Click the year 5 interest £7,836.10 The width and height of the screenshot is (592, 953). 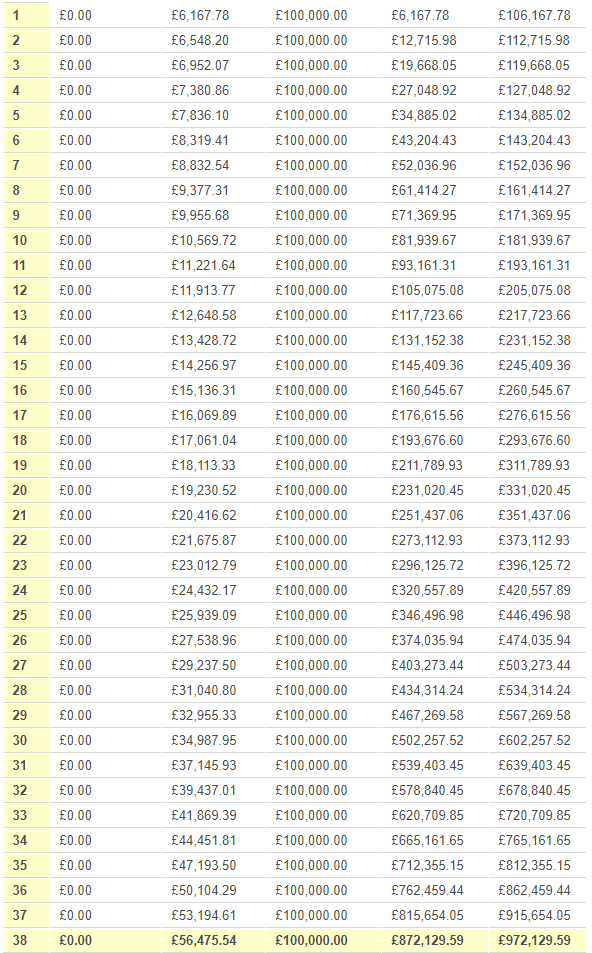click(x=200, y=115)
